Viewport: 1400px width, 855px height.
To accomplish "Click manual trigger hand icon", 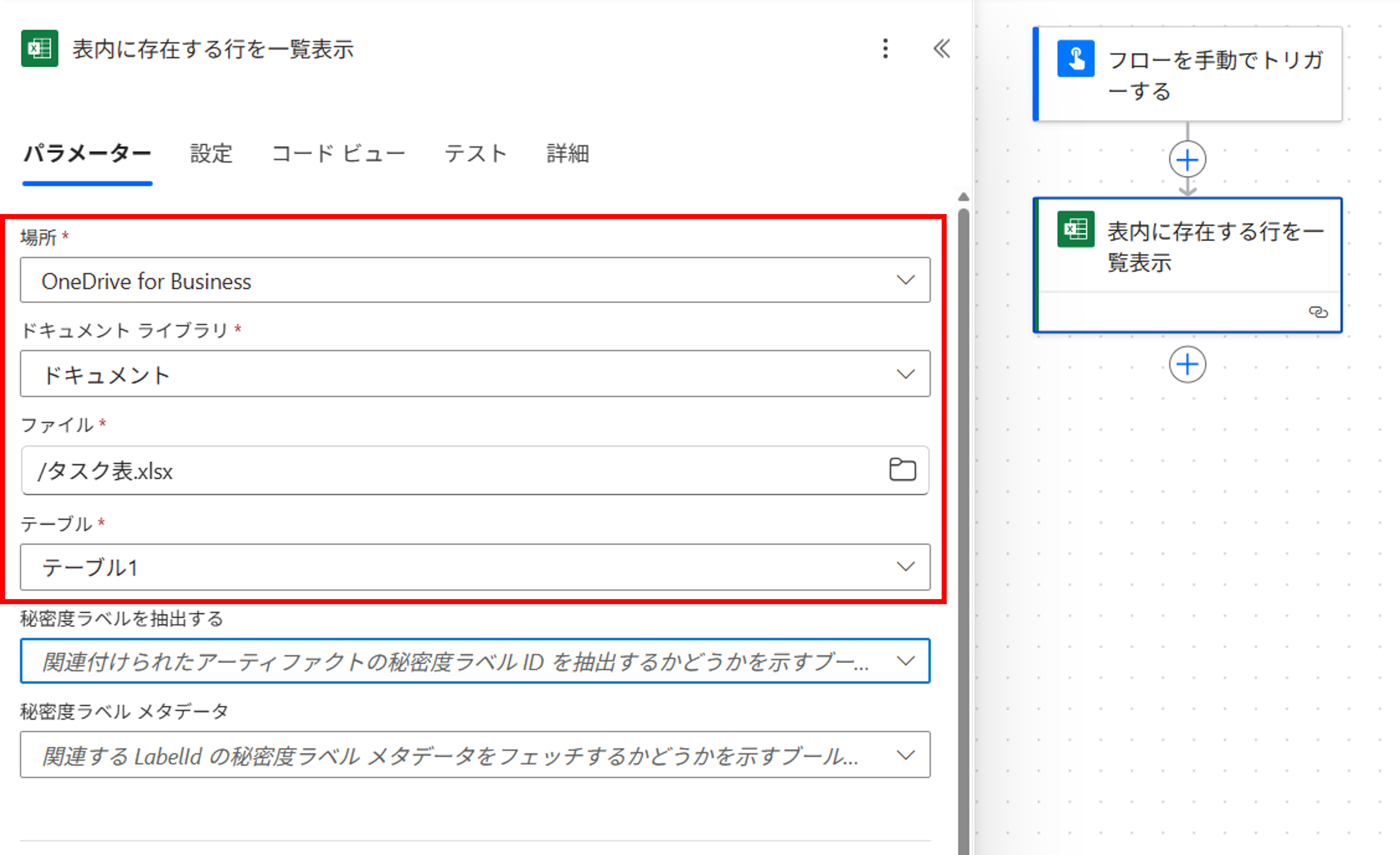I will (1076, 58).
